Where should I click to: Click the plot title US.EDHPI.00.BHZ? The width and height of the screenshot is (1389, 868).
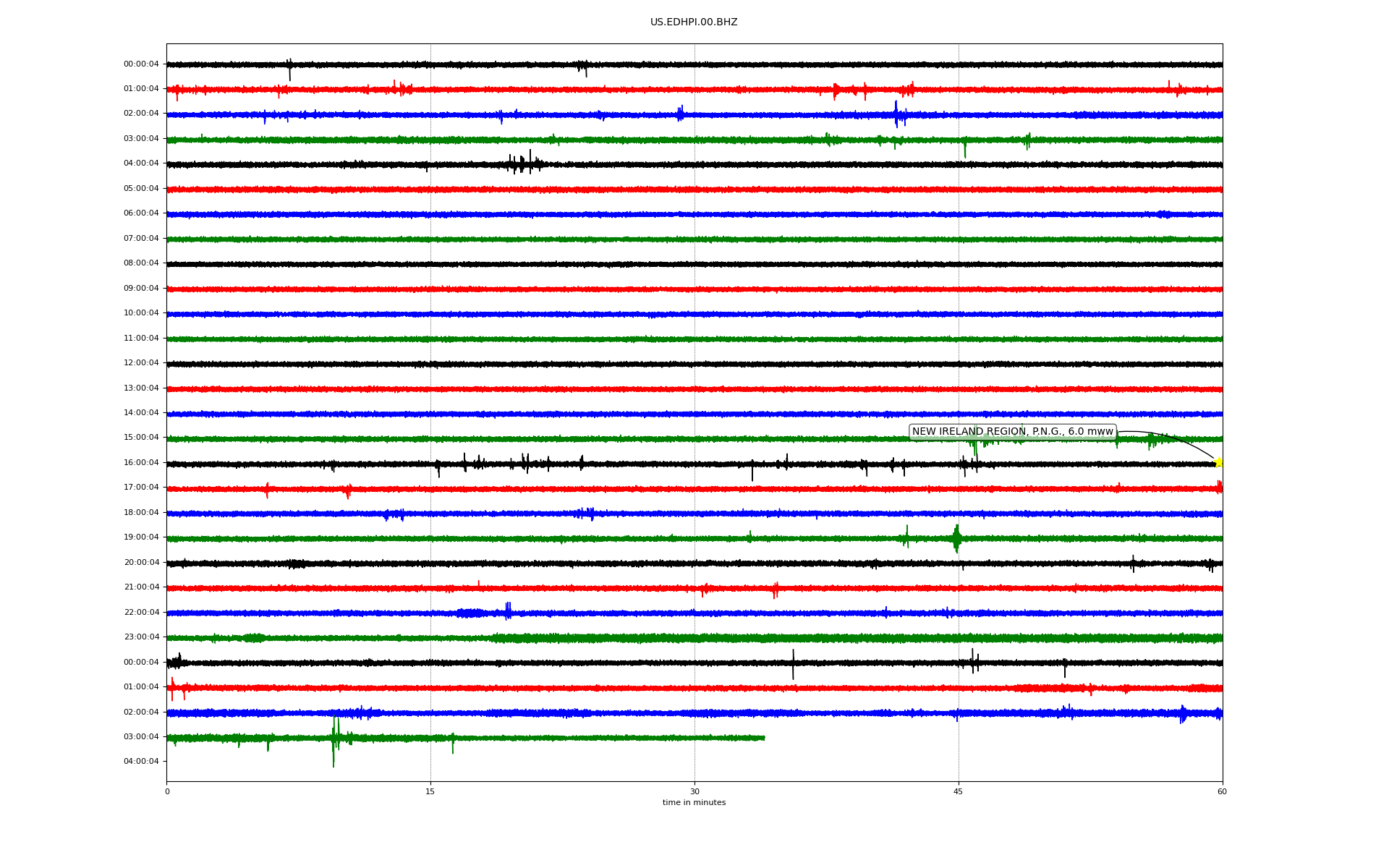click(694, 22)
